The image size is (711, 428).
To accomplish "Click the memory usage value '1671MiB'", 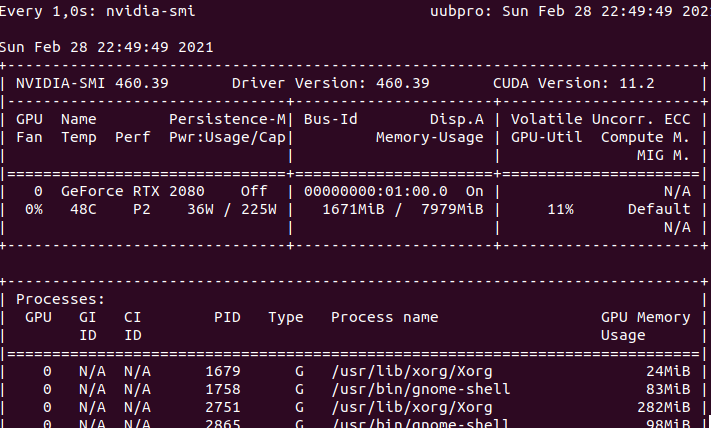I will coord(353,209).
